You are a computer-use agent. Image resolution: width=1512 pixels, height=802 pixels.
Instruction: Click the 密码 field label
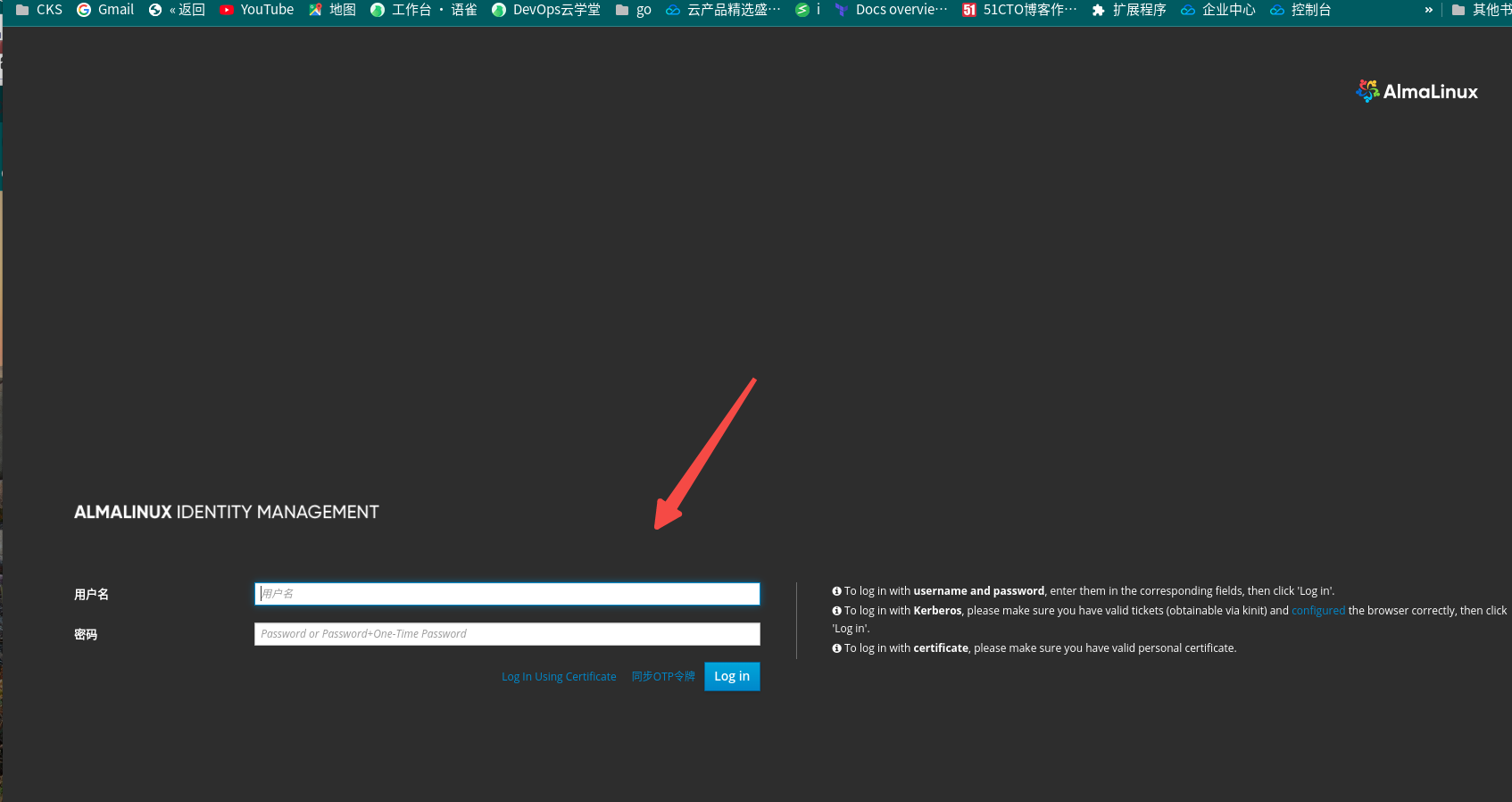(86, 635)
